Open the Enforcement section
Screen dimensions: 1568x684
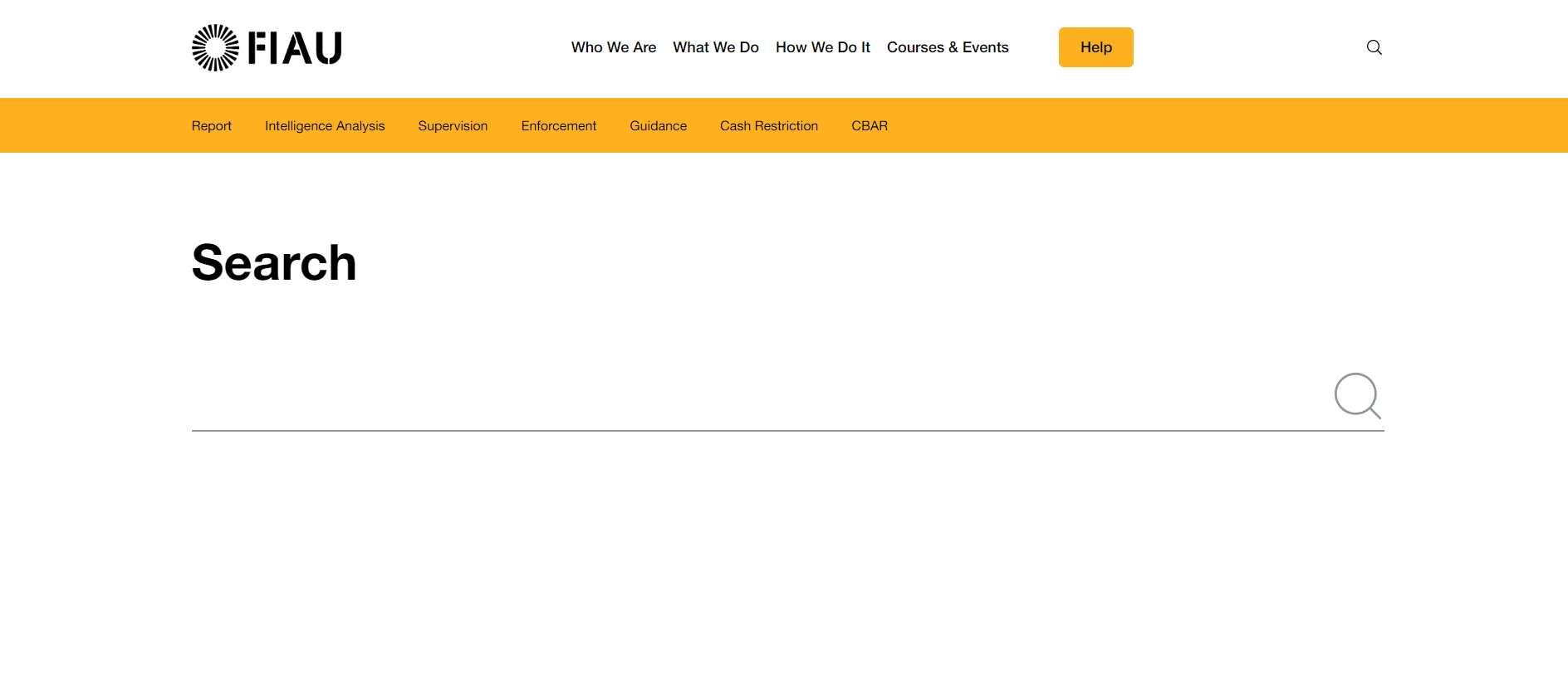pos(558,125)
